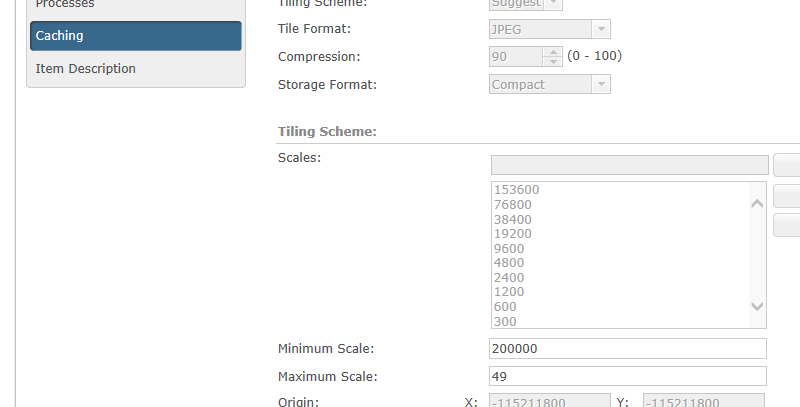Click the Origin Y coordinate field
The image size is (800, 407).
click(704, 400)
